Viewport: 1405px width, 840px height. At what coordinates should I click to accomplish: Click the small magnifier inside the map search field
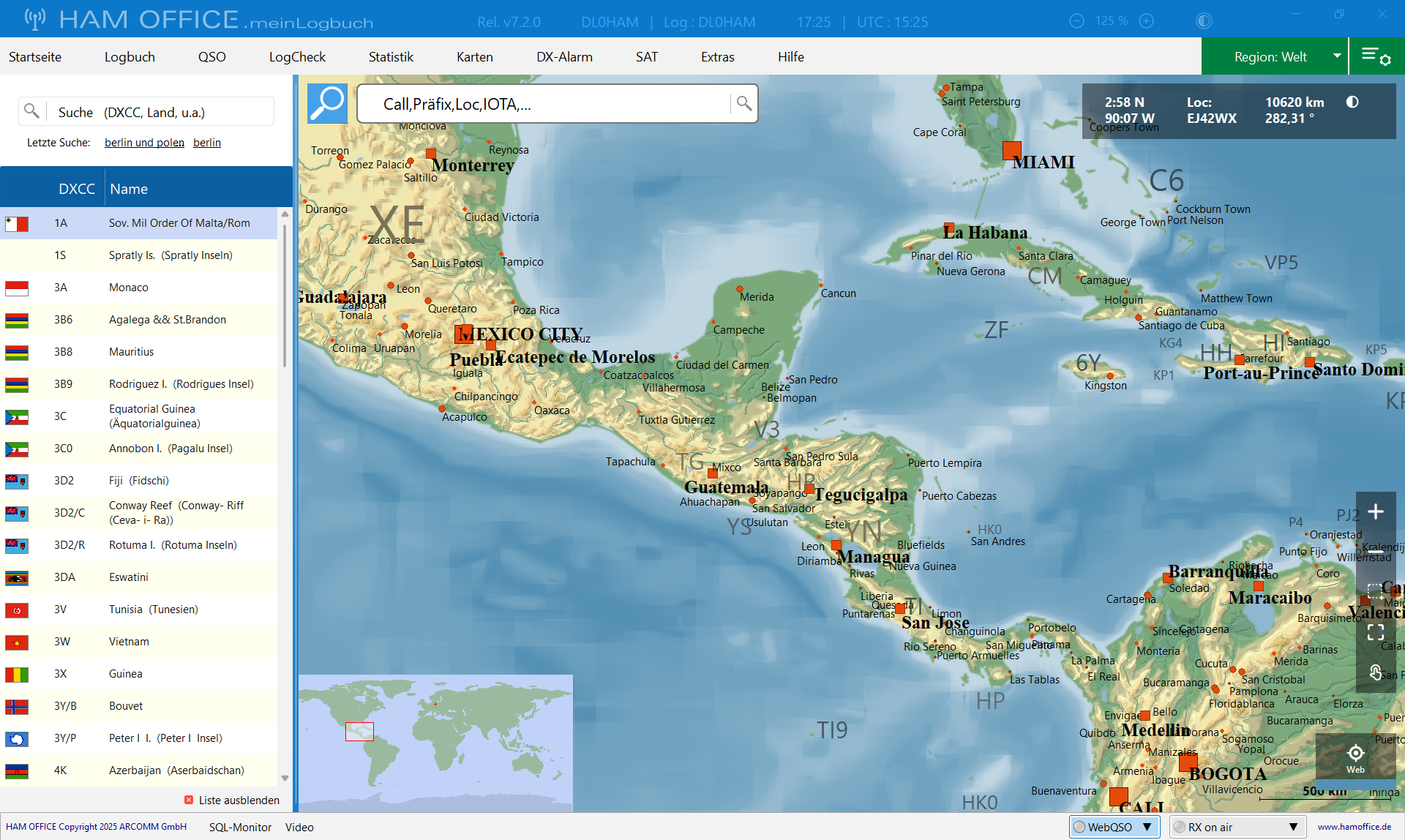743,103
